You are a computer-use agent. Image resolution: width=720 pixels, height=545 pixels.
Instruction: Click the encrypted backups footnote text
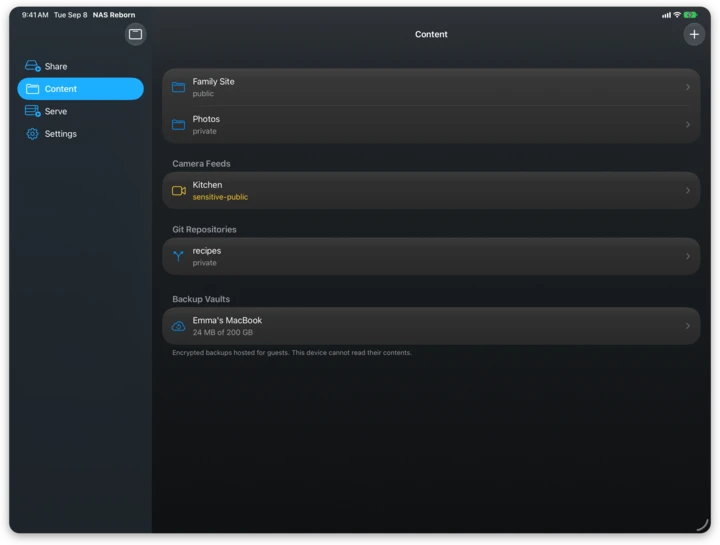click(292, 353)
